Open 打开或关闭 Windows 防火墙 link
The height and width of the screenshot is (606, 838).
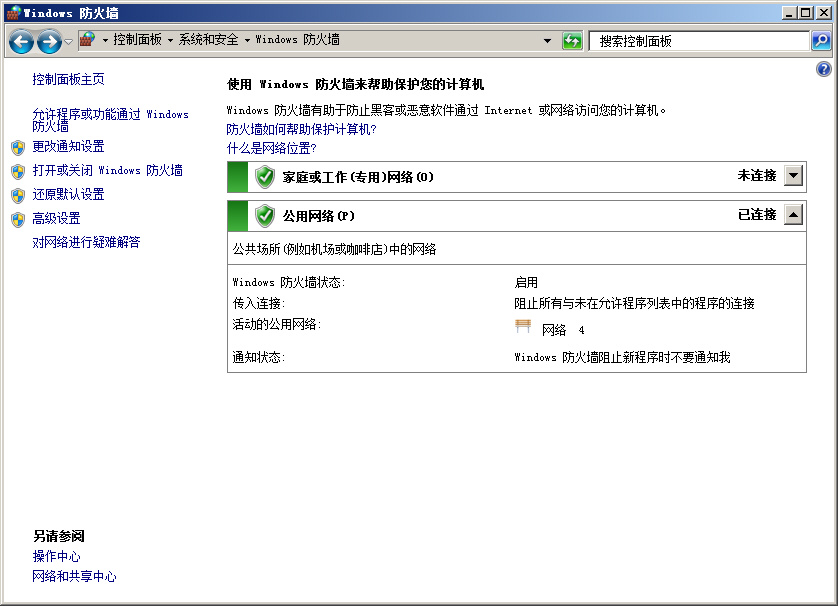point(107,170)
